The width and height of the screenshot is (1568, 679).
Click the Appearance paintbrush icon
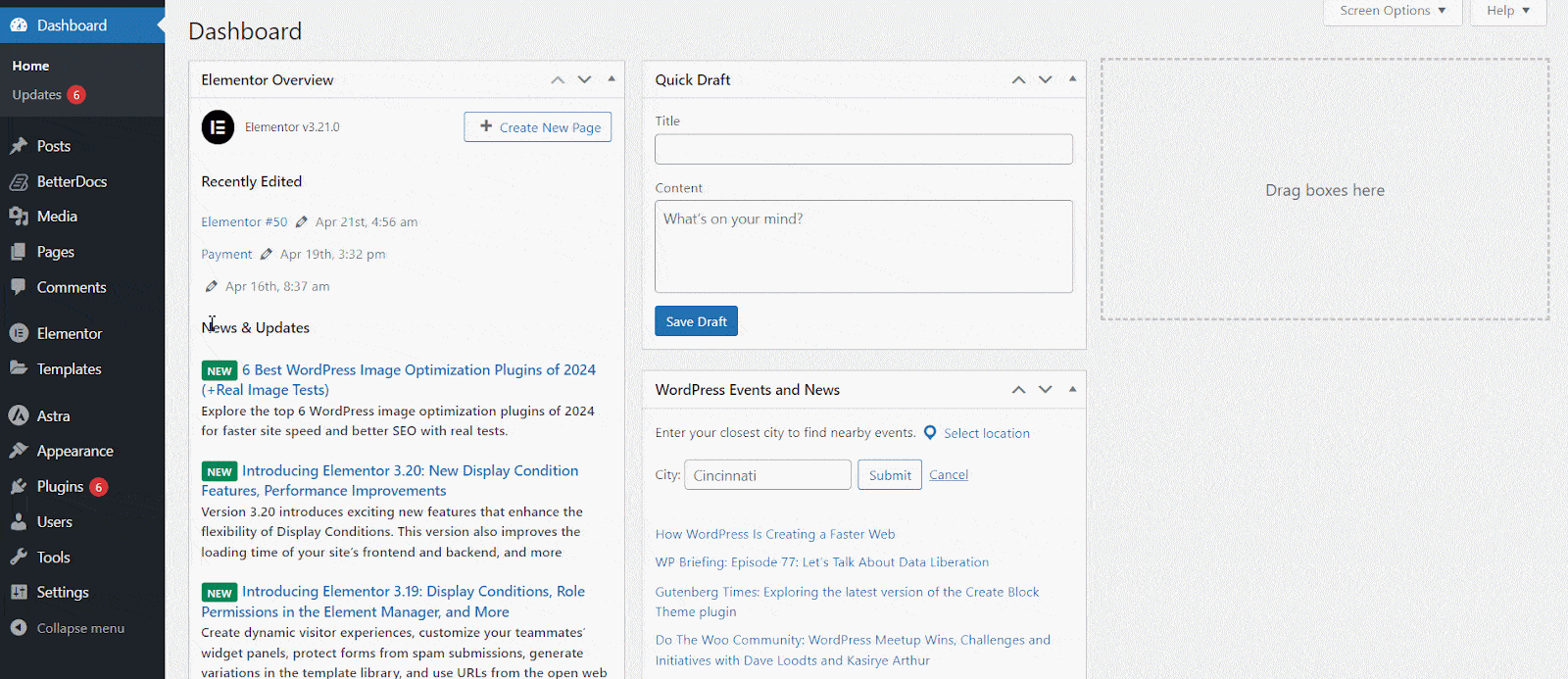click(19, 451)
